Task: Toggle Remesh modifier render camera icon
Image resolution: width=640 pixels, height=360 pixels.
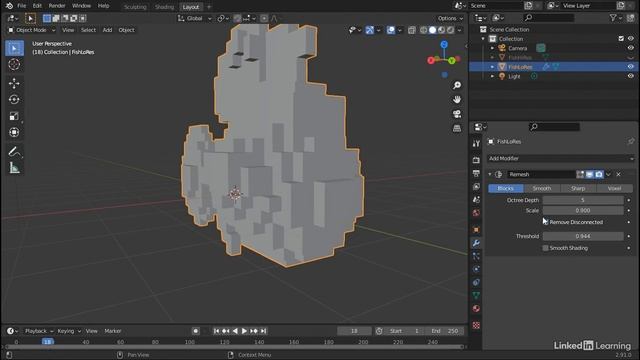Action: pyautogui.click(x=599, y=174)
